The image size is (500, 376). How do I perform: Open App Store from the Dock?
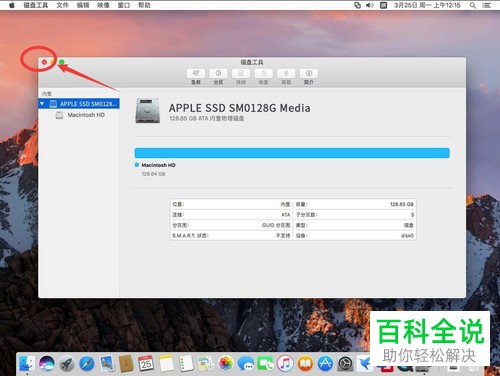[325, 363]
